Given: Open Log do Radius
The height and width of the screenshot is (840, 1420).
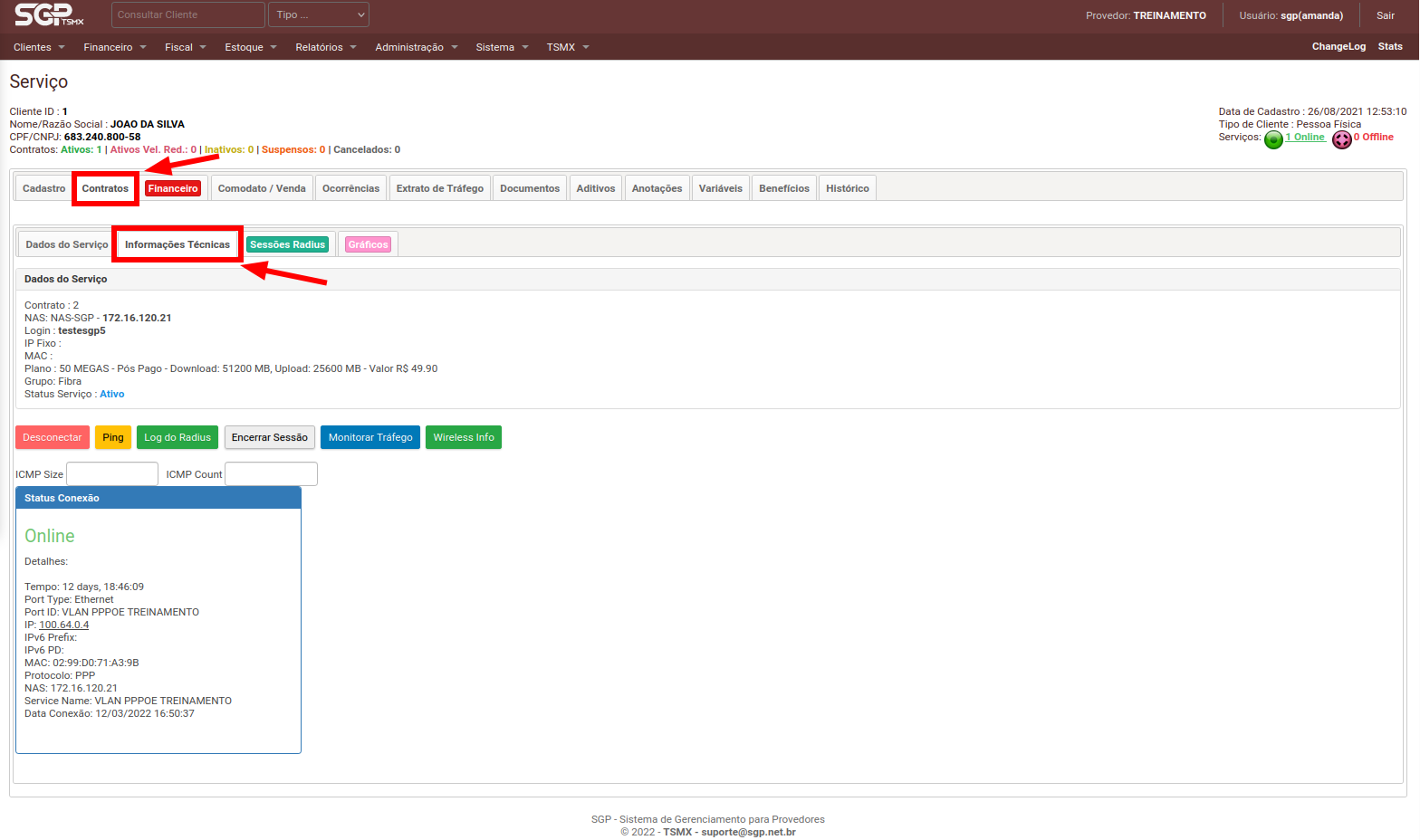Looking at the screenshot, I should [177, 438].
